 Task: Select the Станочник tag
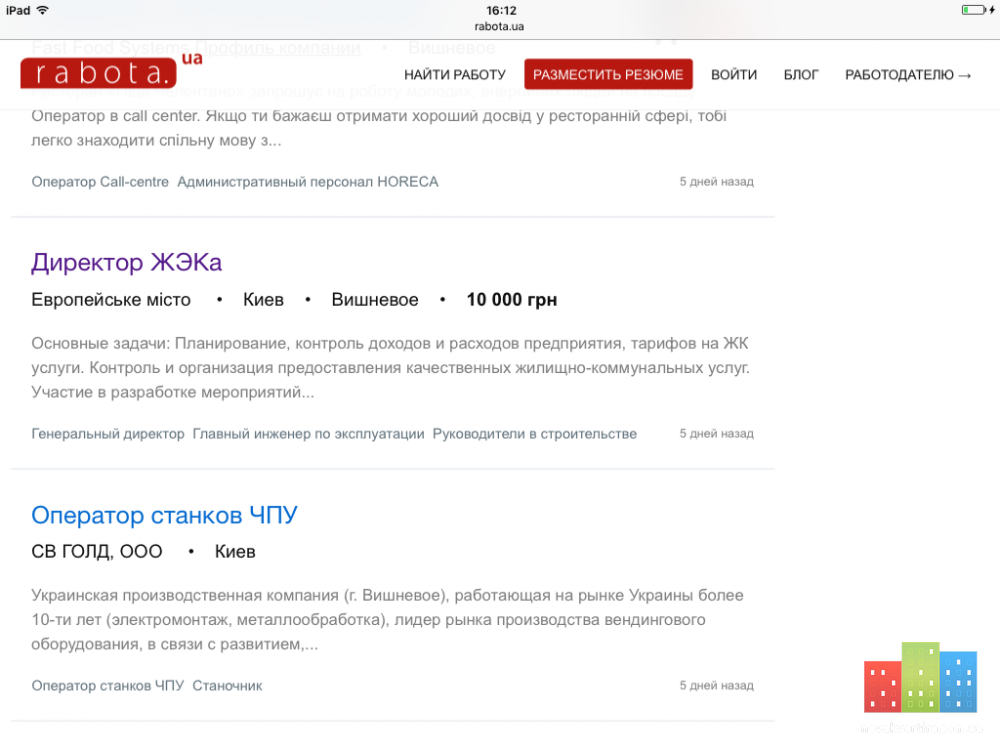[228, 686]
